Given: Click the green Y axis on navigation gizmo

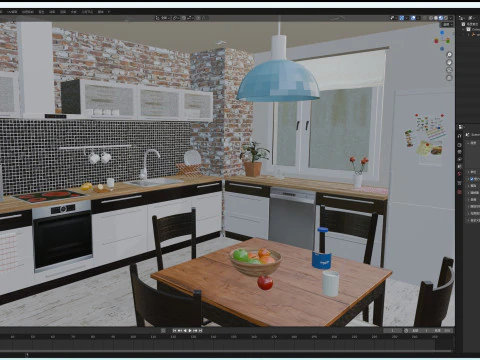Looking at the screenshot, I should (x=448, y=41).
